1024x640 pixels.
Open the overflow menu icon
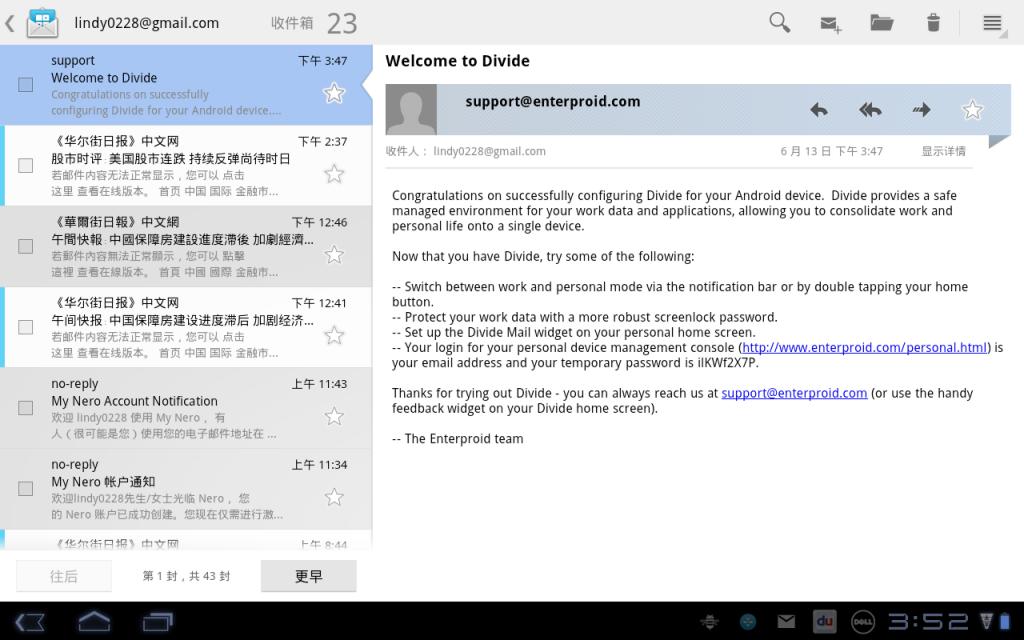pyautogui.click(x=993, y=24)
